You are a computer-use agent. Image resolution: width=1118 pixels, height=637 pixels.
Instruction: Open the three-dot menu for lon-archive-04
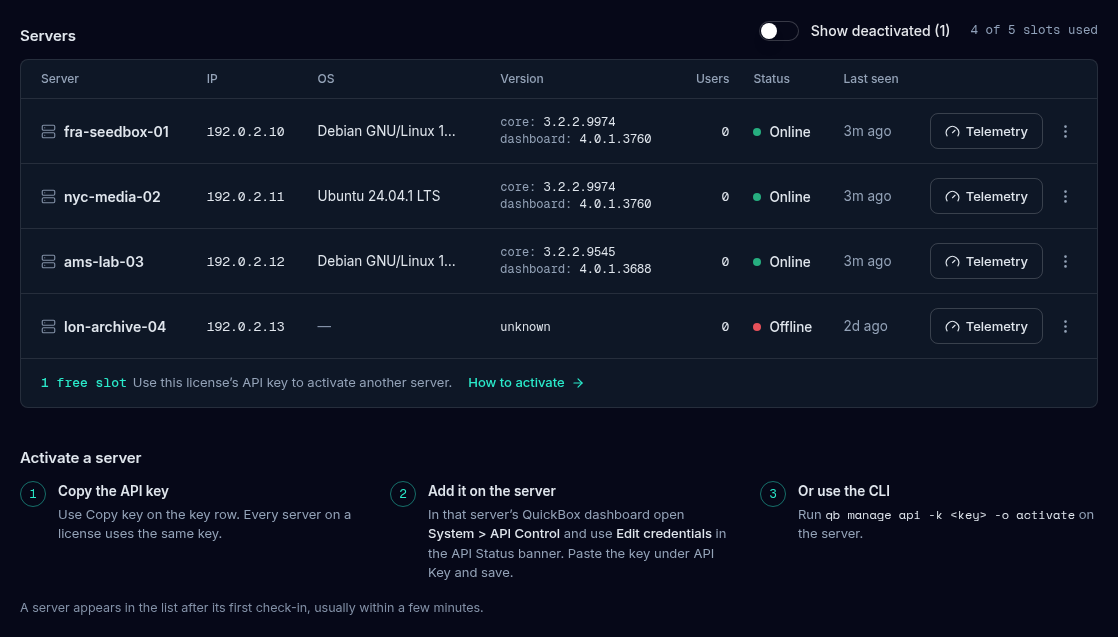click(1065, 326)
